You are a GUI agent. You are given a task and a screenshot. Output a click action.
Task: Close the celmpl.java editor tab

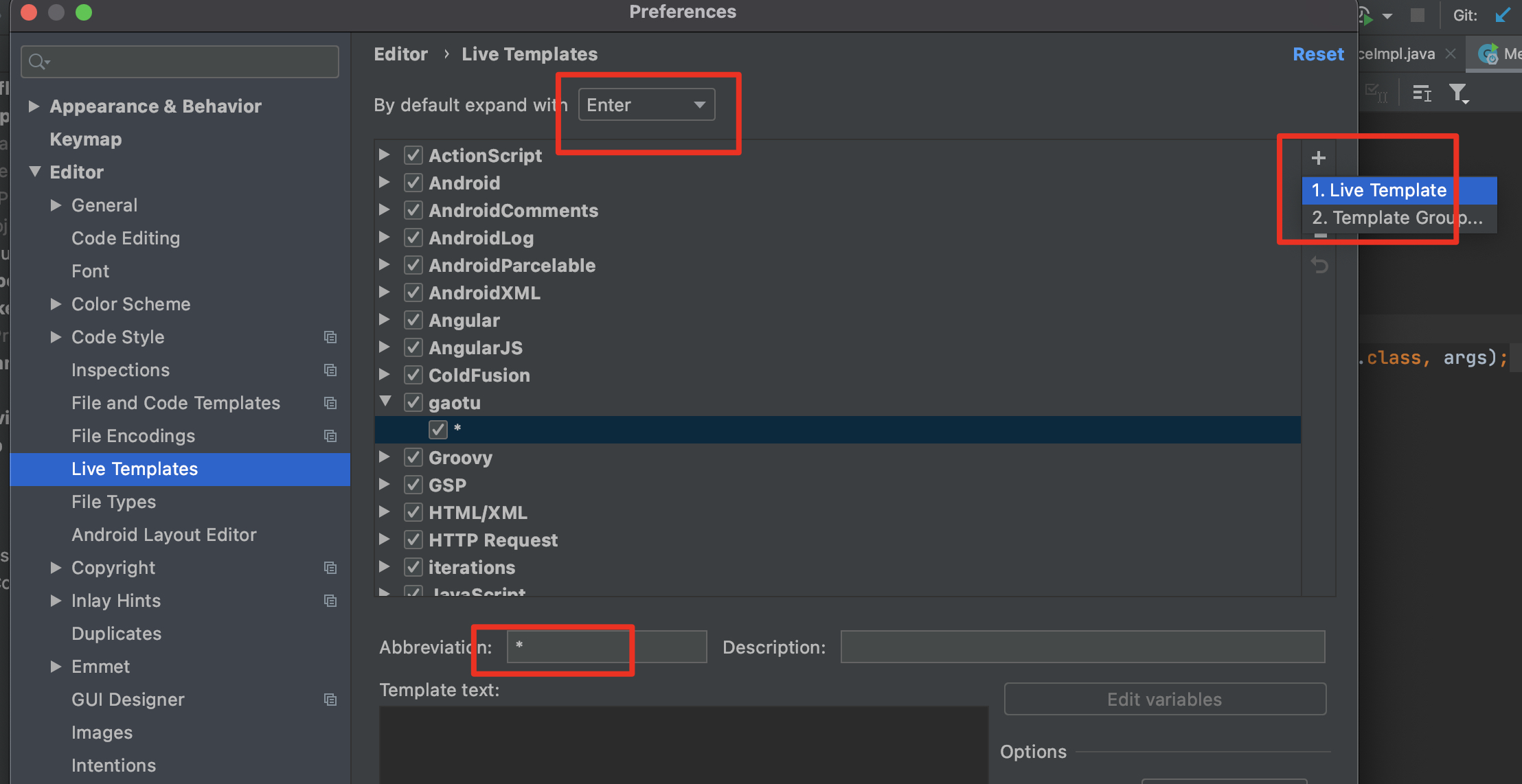1451,54
